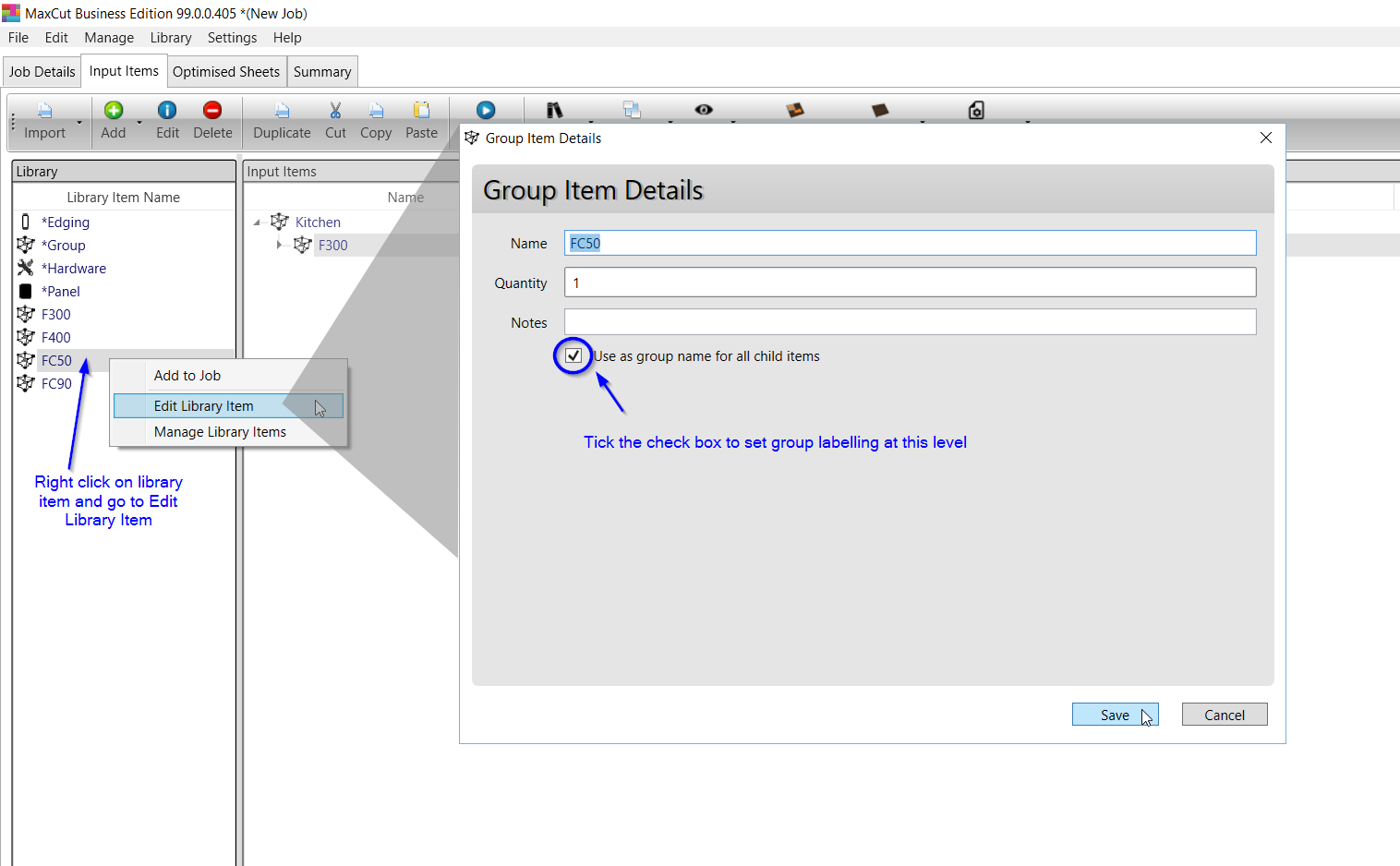Click the black *Panel icon
The height and width of the screenshot is (866, 1400).
click(x=26, y=292)
